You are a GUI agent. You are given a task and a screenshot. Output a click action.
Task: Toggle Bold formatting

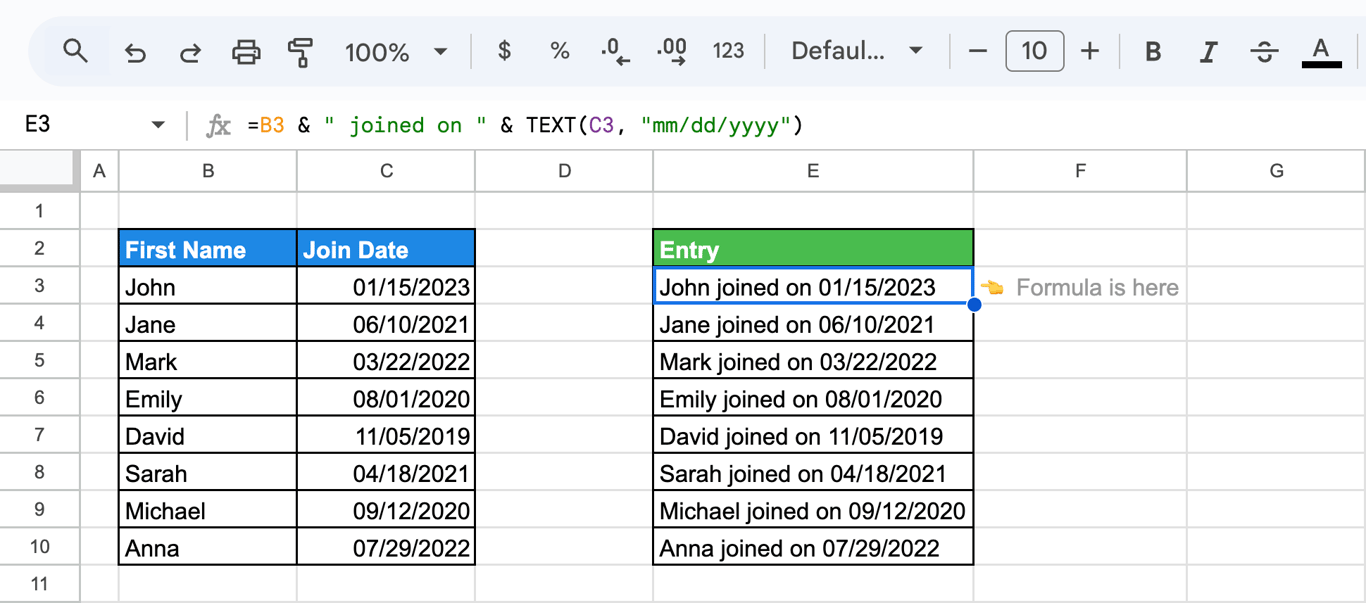pyautogui.click(x=1153, y=52)
